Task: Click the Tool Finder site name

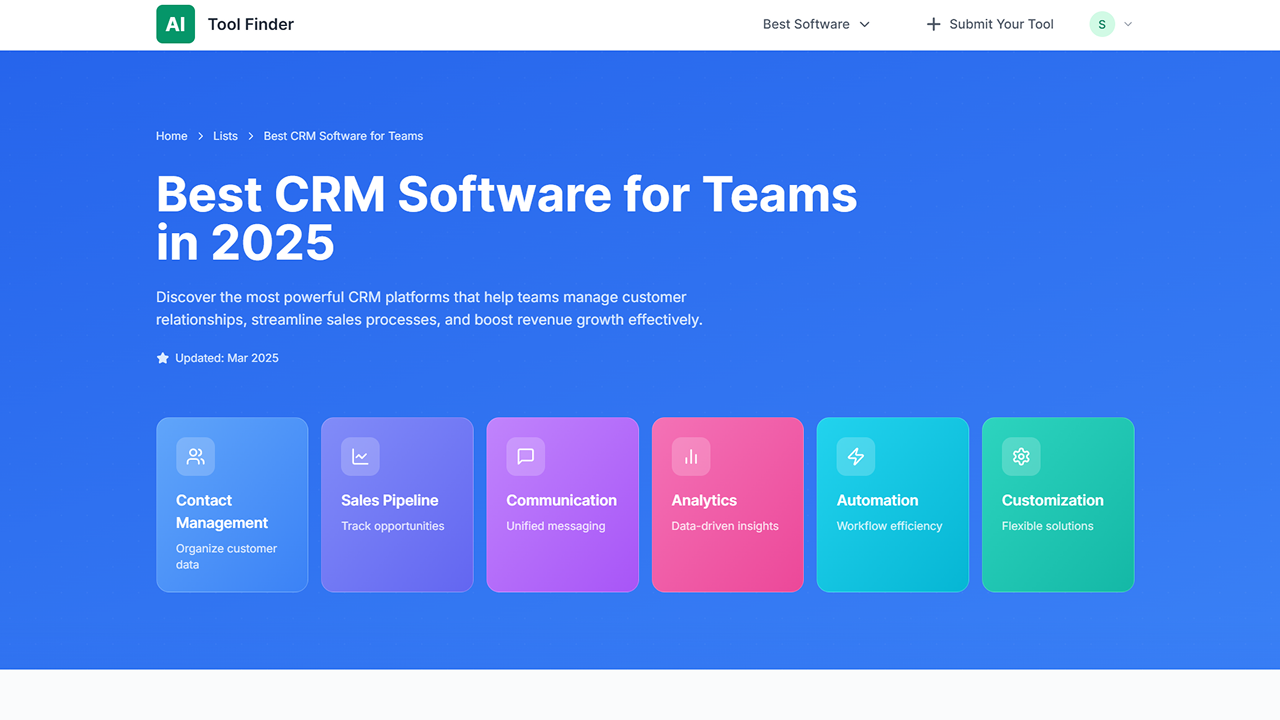Action: point(251,24)
